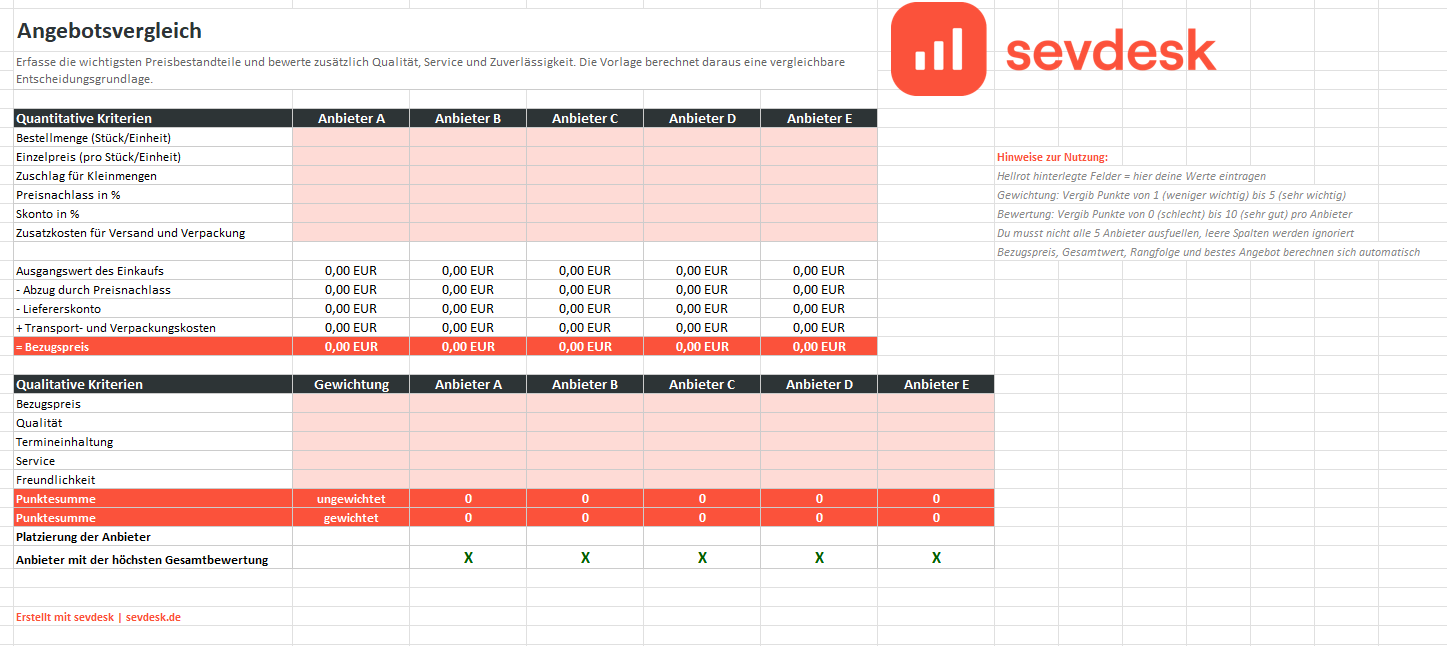The image size is (1447, 646).
Task: Click Service rating cell for Anbieter C
Action: tap(702, 460)
